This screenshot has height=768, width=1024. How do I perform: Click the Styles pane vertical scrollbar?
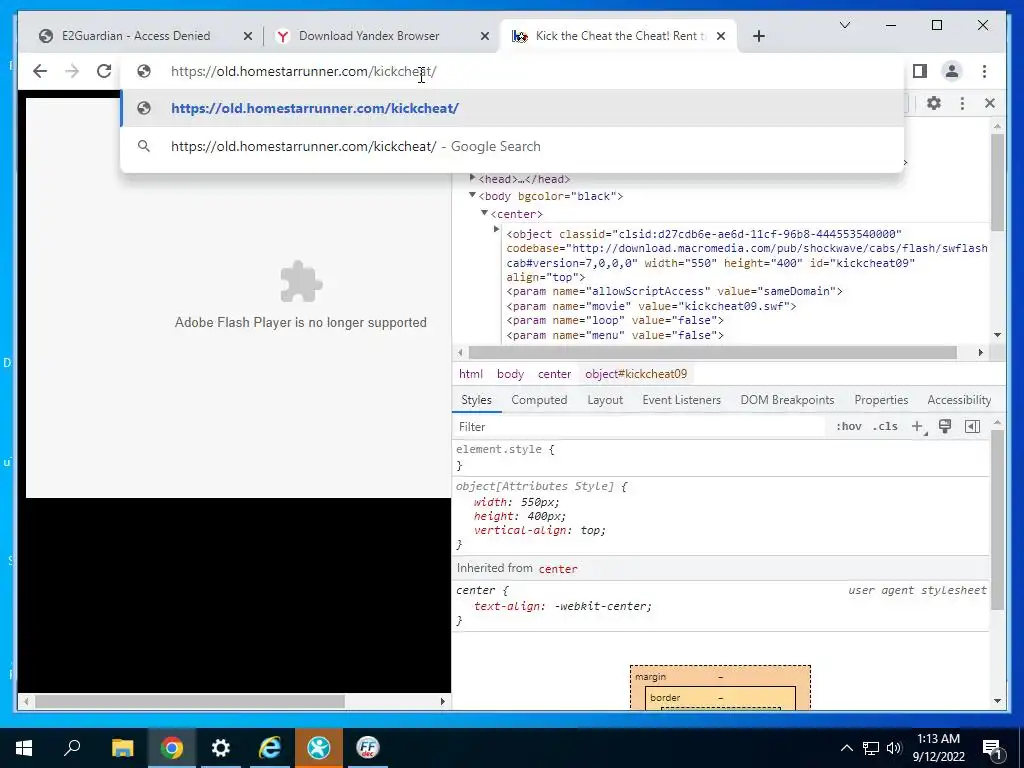coord(997,519)
